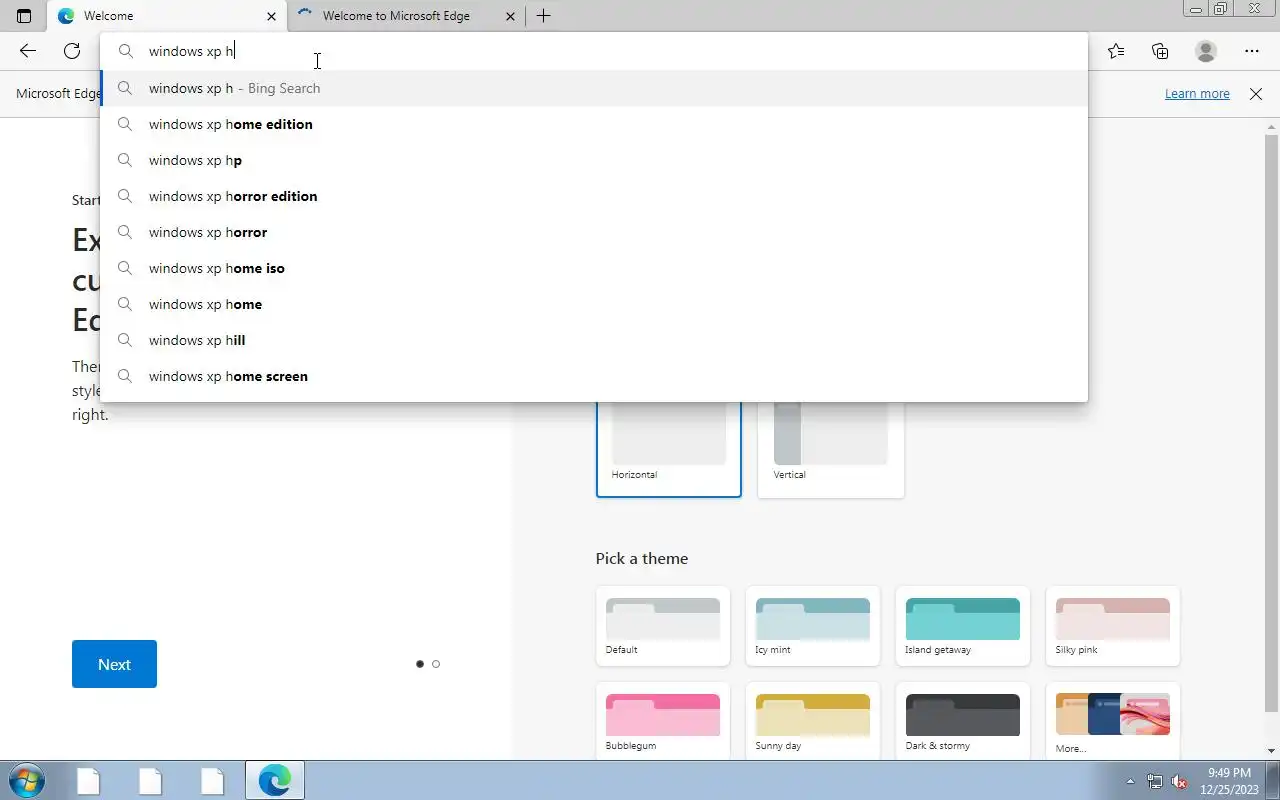This screenshot has width=1280, height=800.
Task: Close the Welcome to Microsoft Edge tab
Action: pos(511,16)
